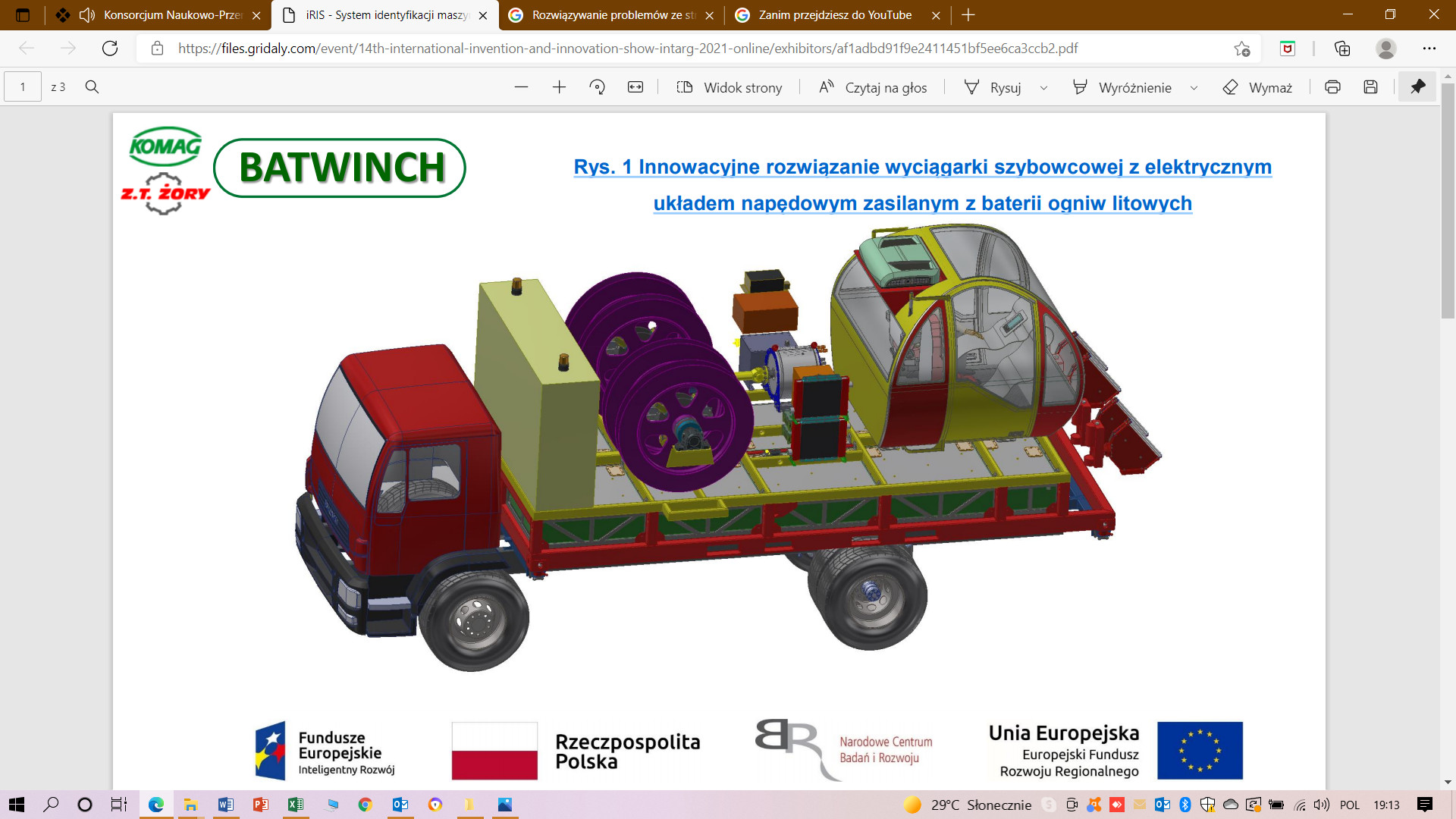Edit the page number field
Viewport: 1456px width, 819px height.
[x=23, y=87]
